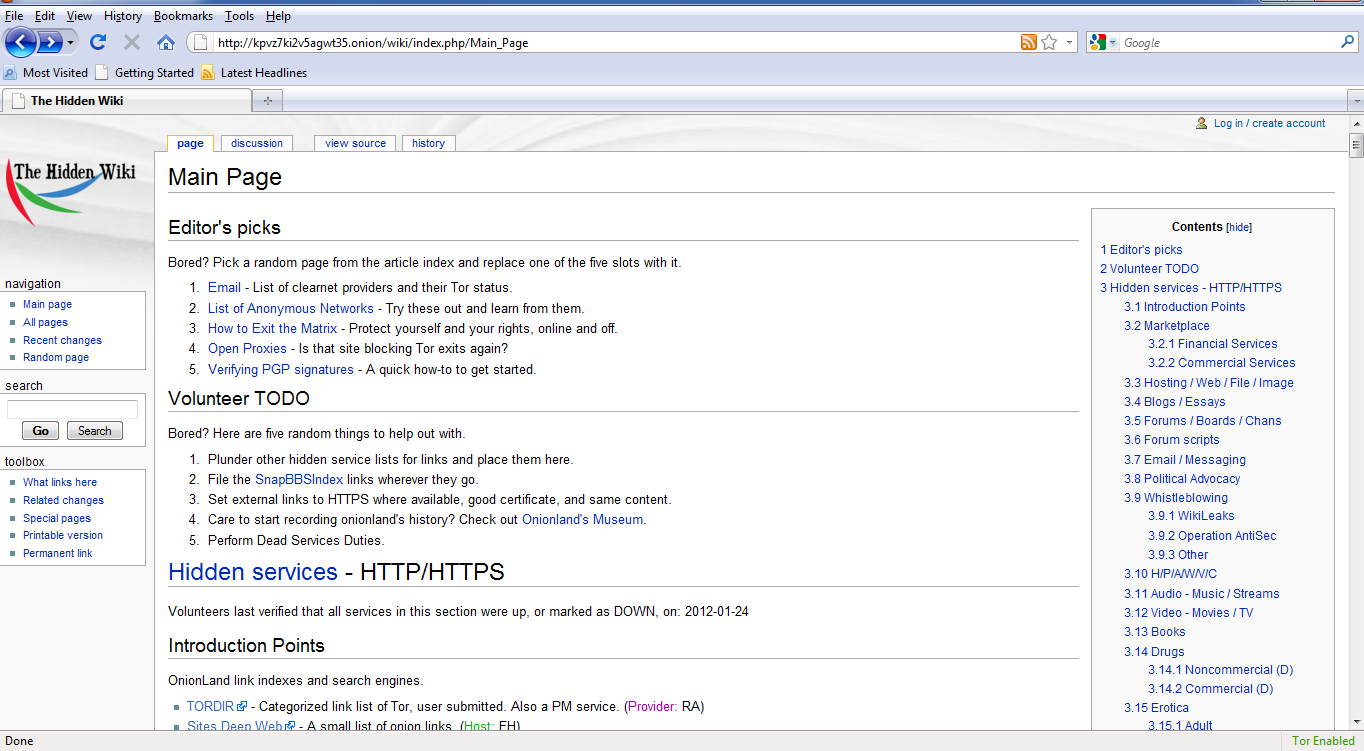
Task: Open the Onionland's Museum link
Action: pos(582,519)
